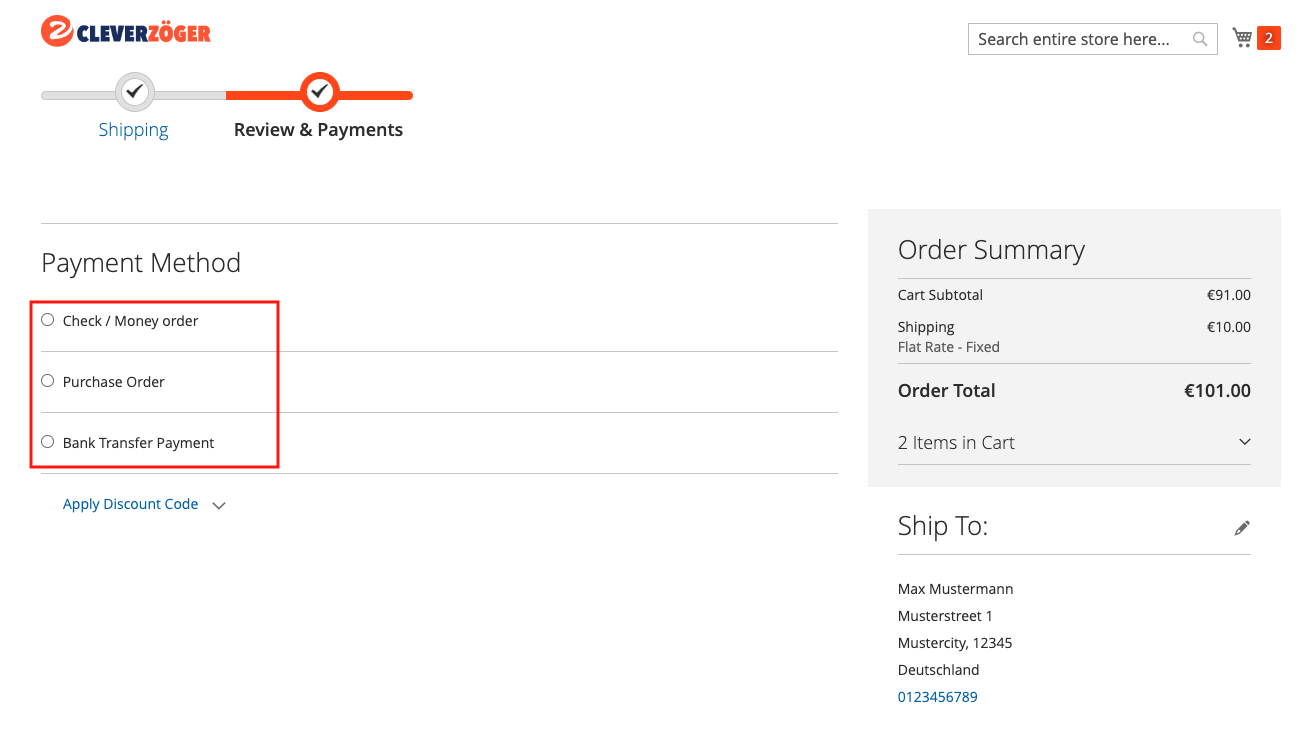Choose Bank Transfer Payment option
Screen dimensions: 1312x730
[47, 442]
